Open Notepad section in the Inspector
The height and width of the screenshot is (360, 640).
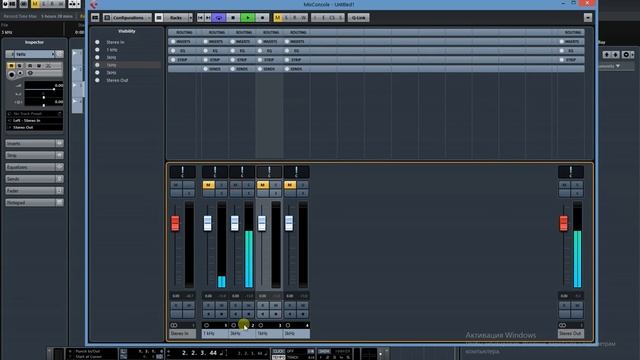pyautogui.click(x=34, y=202)
